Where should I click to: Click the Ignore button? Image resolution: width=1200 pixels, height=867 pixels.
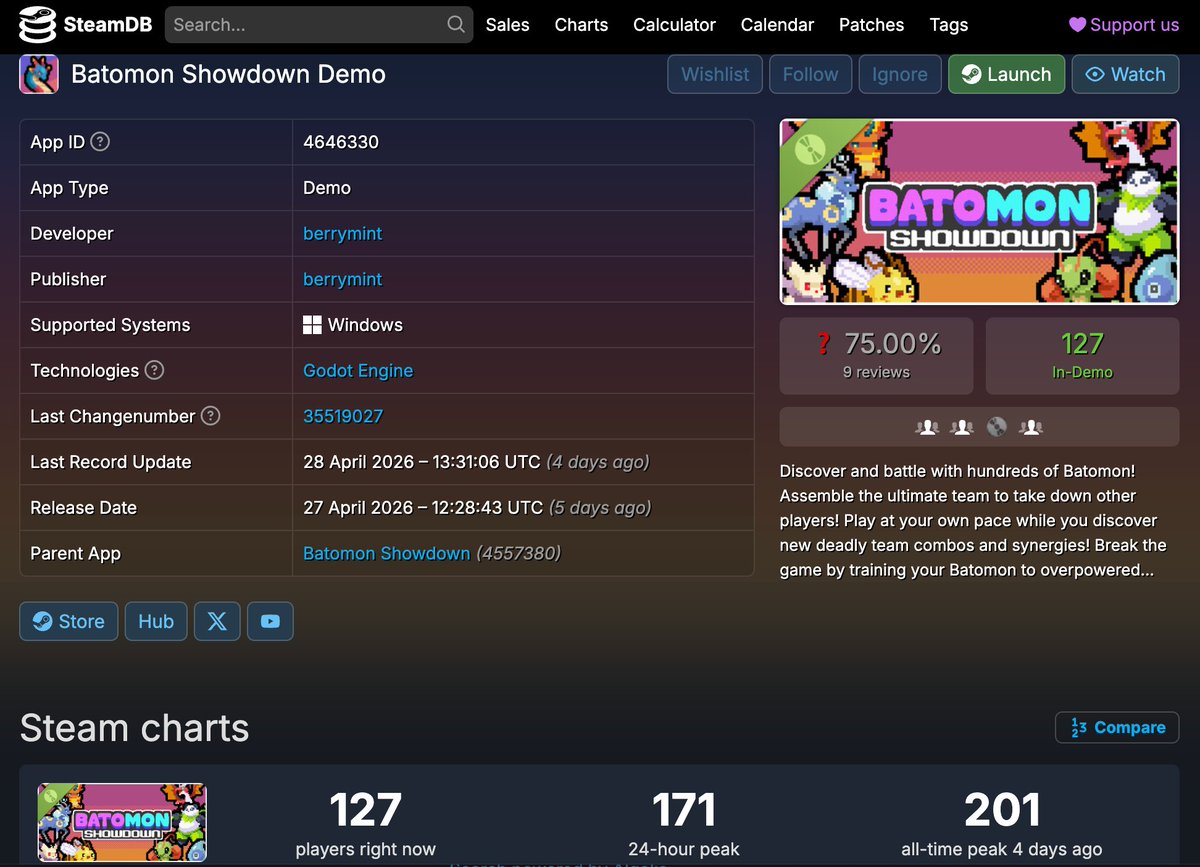899,74
